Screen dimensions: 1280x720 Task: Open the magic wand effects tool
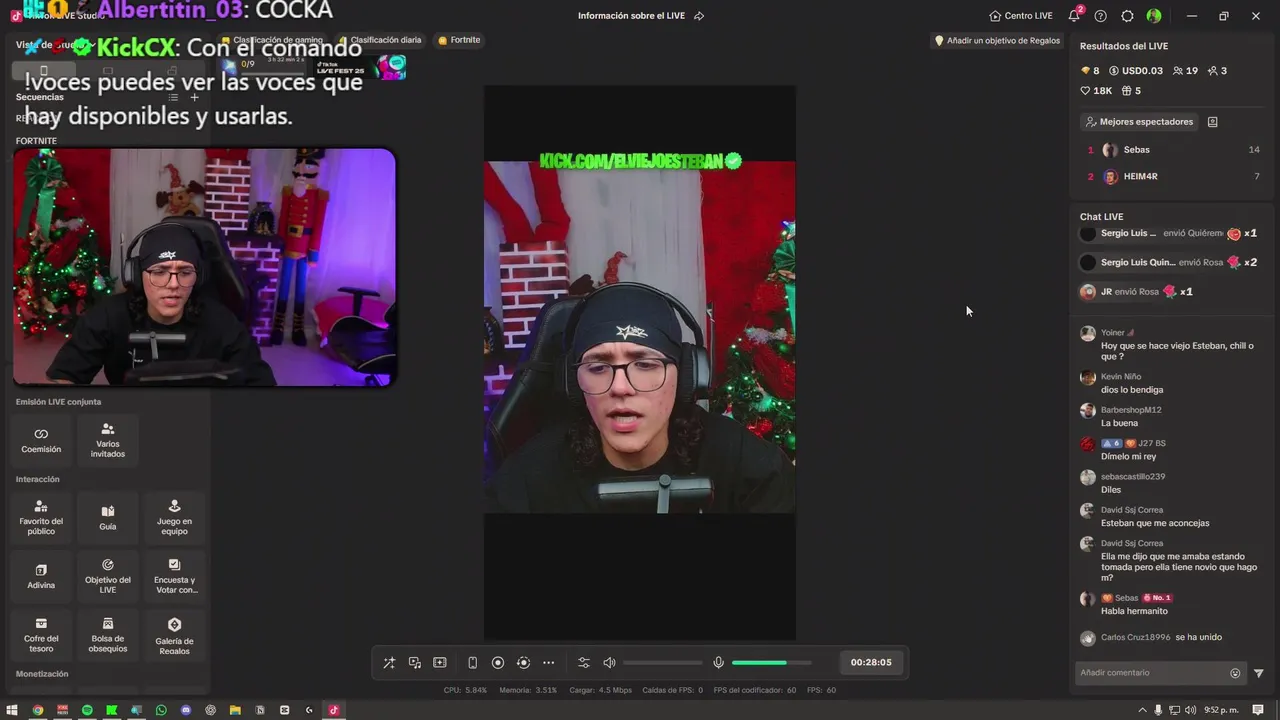click(x=389, y=663)
